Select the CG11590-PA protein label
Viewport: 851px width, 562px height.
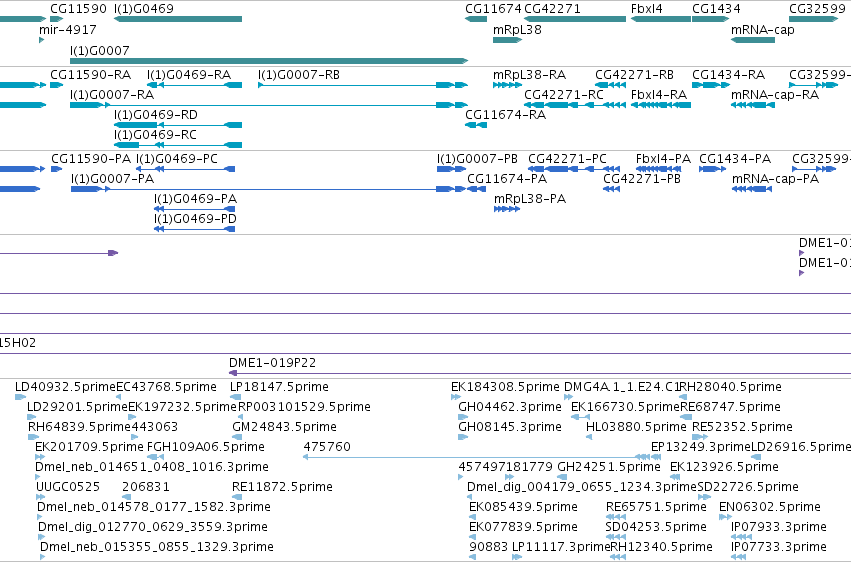(91, 158)
